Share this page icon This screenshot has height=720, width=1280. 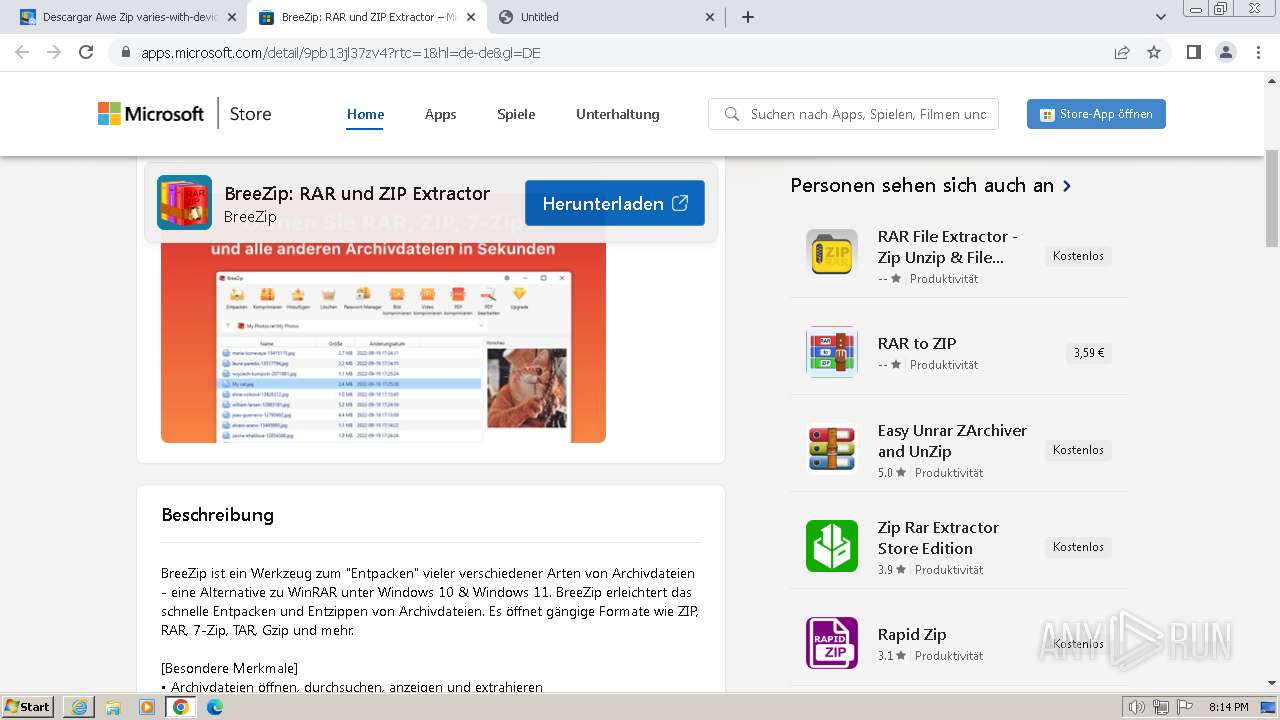click(x=1122, y=52)
